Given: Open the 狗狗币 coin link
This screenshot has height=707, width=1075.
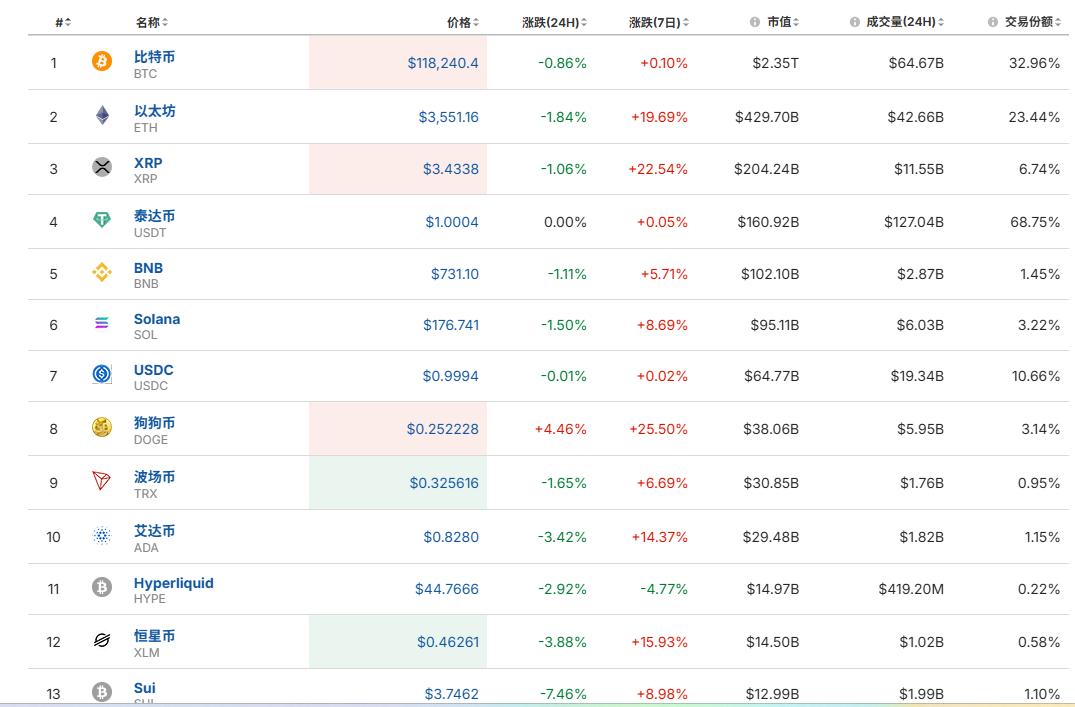Looking at the screenshot, I should (x=154, y=422).
